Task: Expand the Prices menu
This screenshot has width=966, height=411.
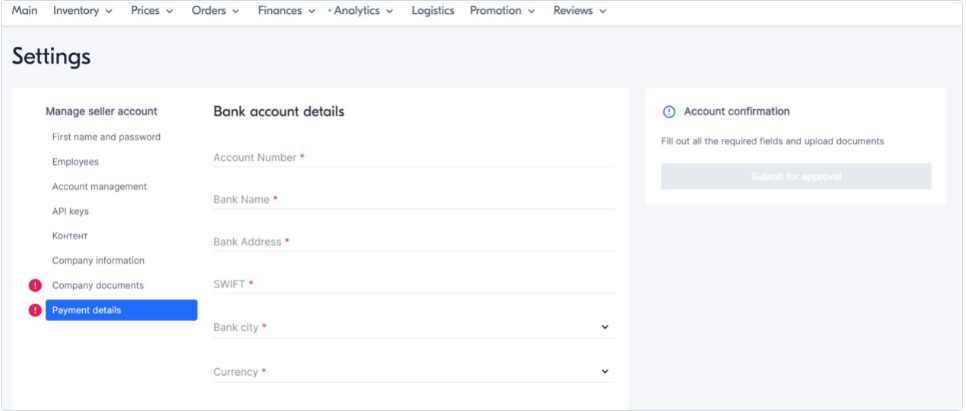Action: tap(151, 11)
